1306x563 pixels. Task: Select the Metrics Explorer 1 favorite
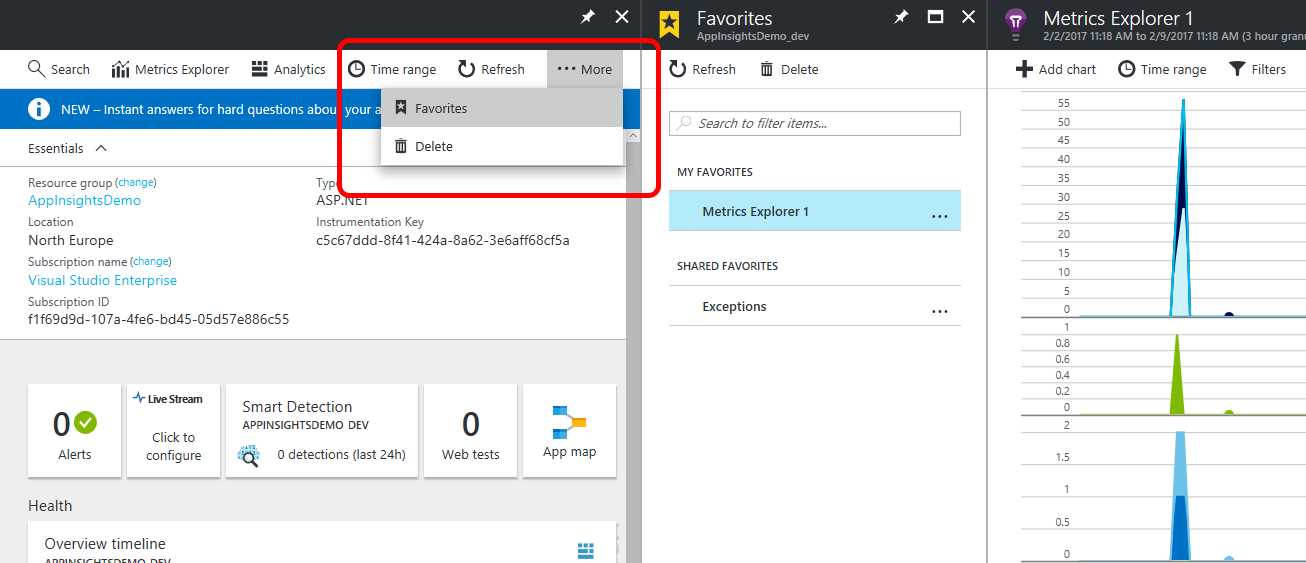click(x=815, y=211)
